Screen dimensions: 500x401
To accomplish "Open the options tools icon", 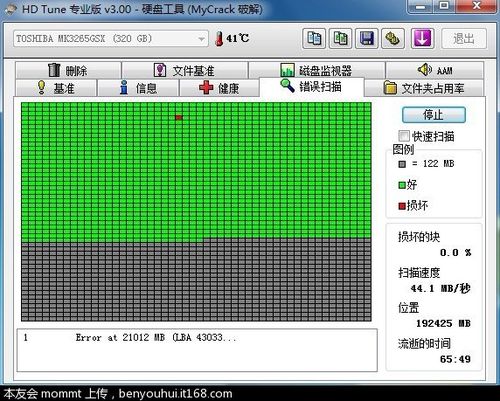I will (x=393, y=39).
